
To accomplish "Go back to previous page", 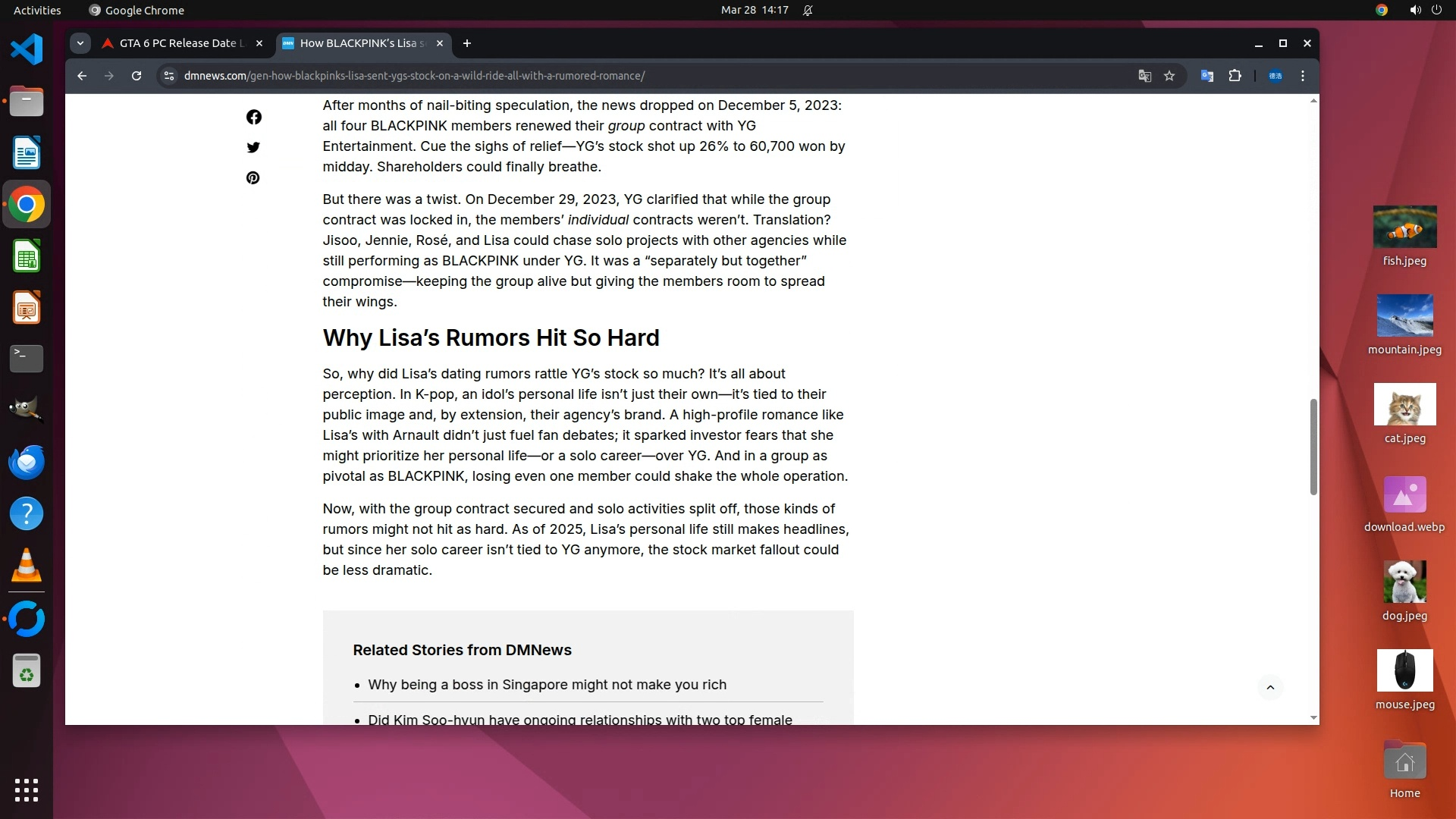I will point(82,76).
